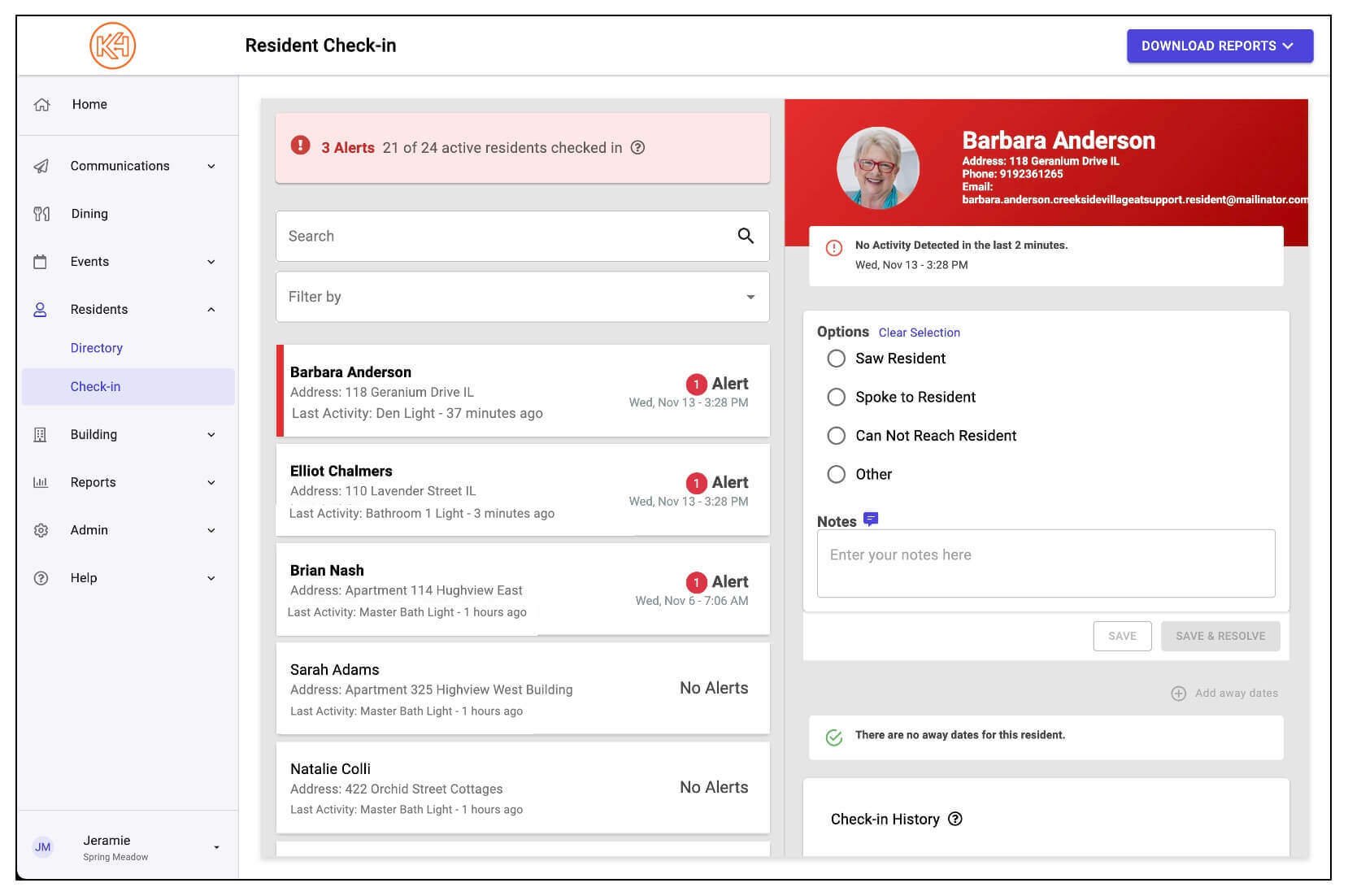Screen dimensions: 1348x896
Task: Choose the Other check-in option
Action: 836,474
